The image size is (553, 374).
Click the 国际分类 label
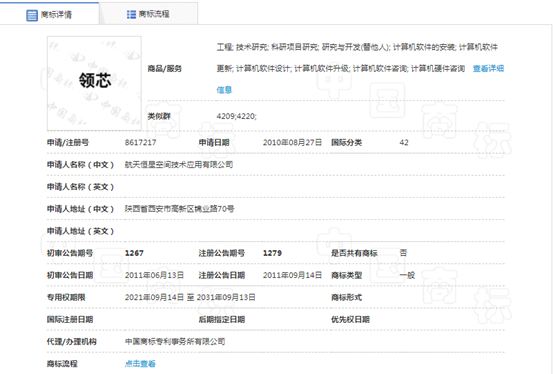coord(346,143)
